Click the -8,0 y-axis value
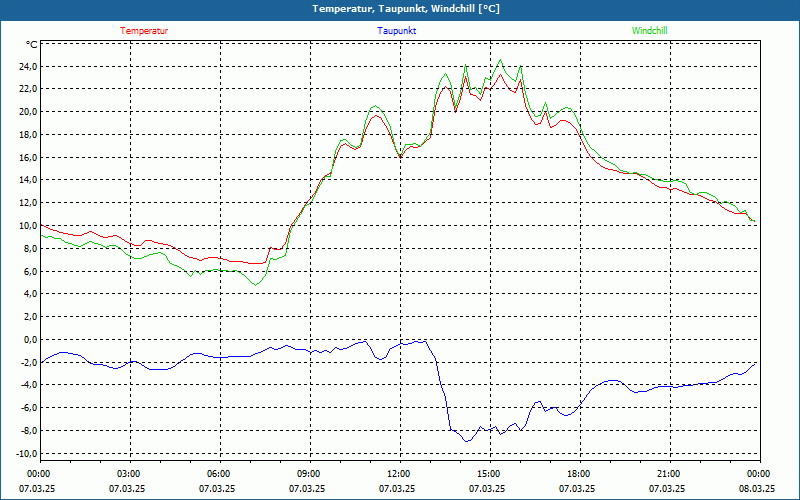 28,430
